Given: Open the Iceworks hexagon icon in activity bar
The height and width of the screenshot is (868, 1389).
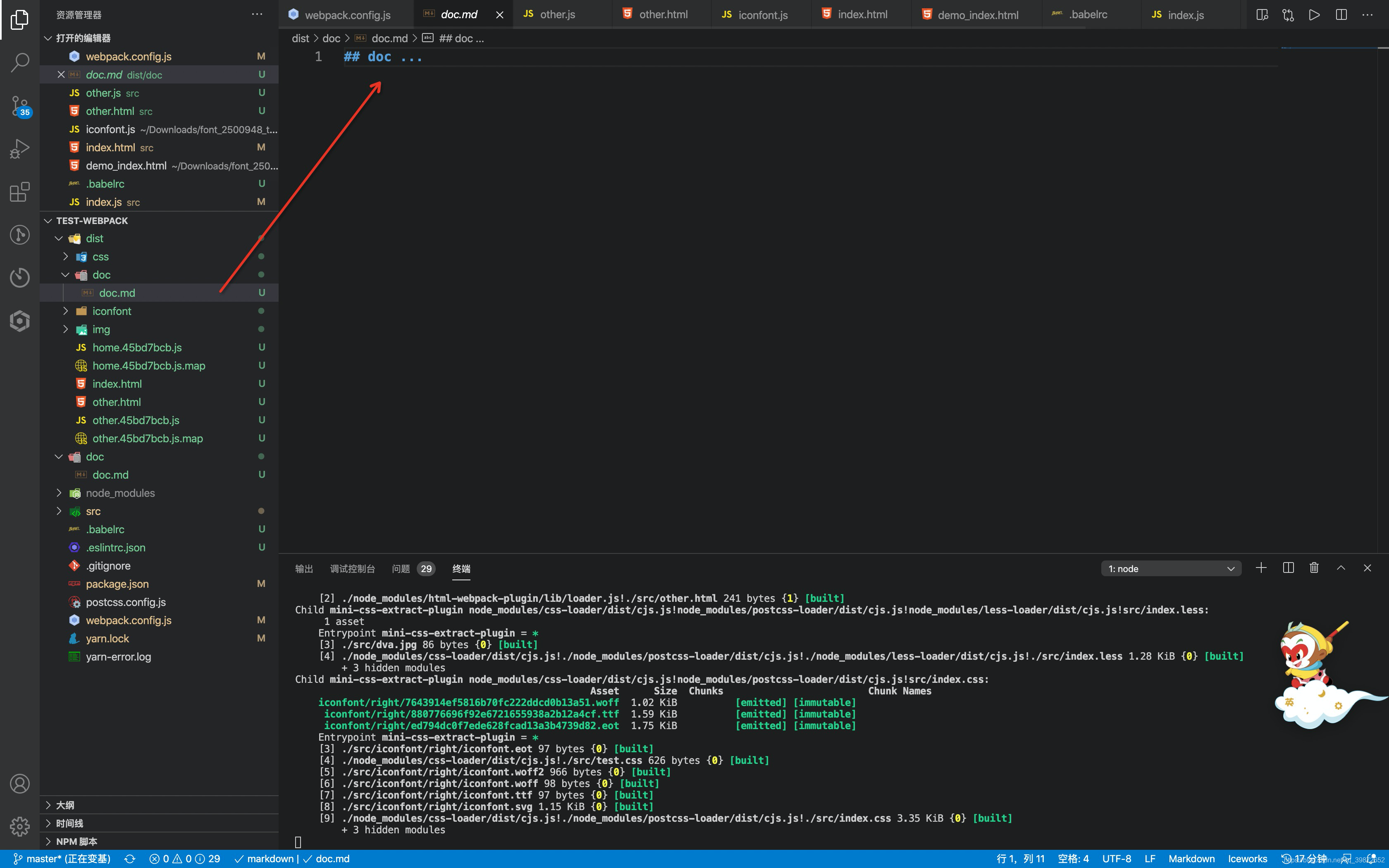Looking at the screenshot, I should [x=19, y=321].
